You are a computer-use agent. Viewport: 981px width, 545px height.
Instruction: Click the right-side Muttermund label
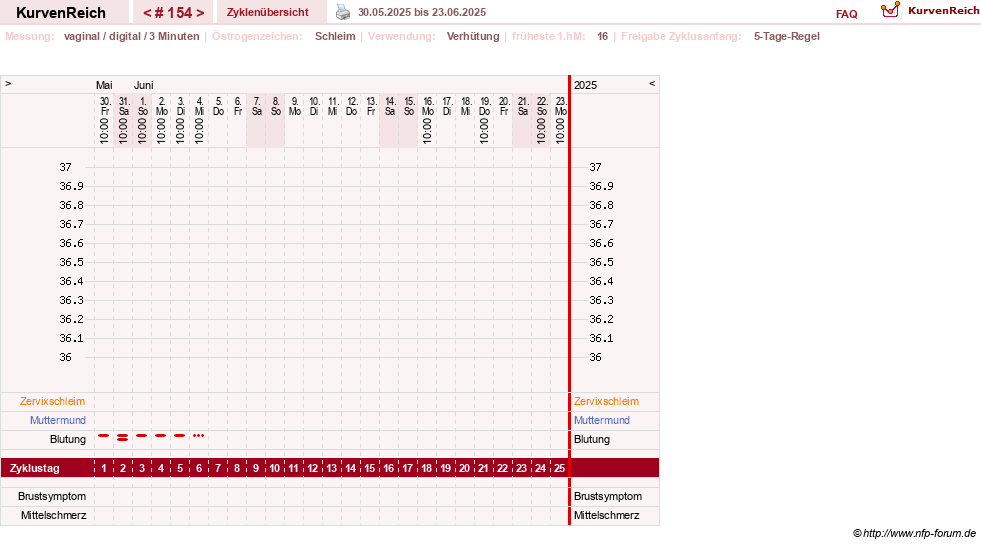click(602, 420)
